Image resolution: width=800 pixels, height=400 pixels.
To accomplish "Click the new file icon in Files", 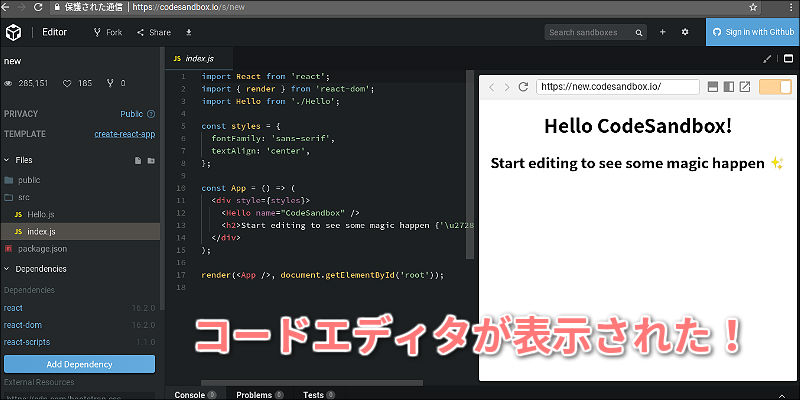I will pyautogui.click(x=138, y=161).
